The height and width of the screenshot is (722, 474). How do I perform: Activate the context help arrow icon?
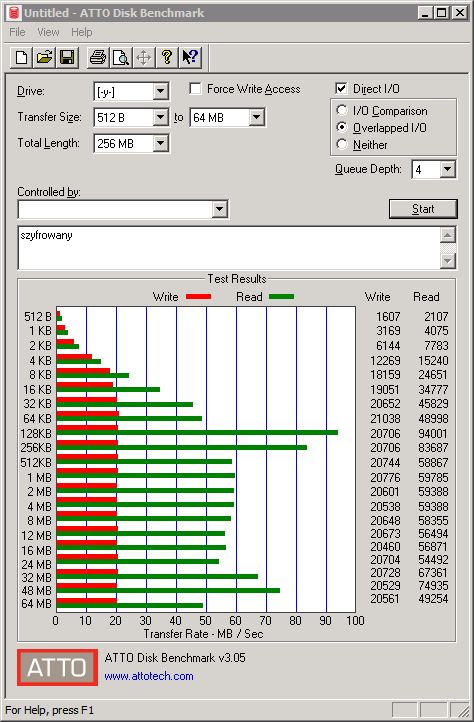(190, 58)
